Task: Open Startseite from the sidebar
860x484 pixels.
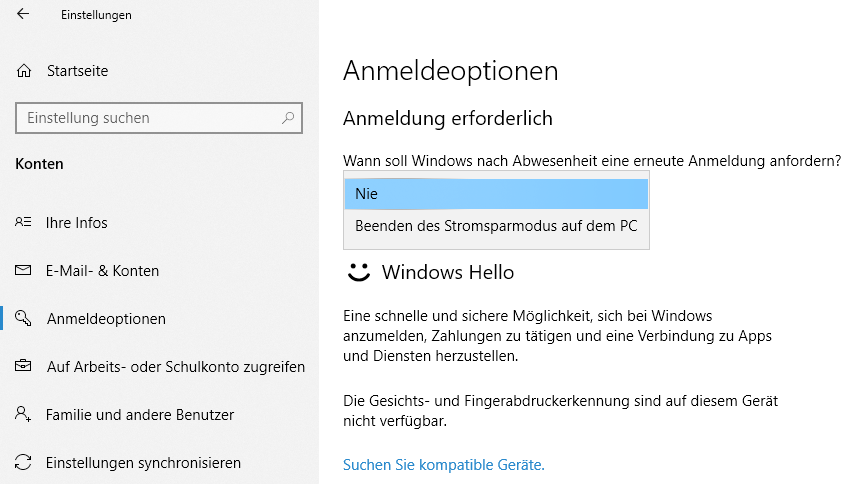Action: point(77,71)
